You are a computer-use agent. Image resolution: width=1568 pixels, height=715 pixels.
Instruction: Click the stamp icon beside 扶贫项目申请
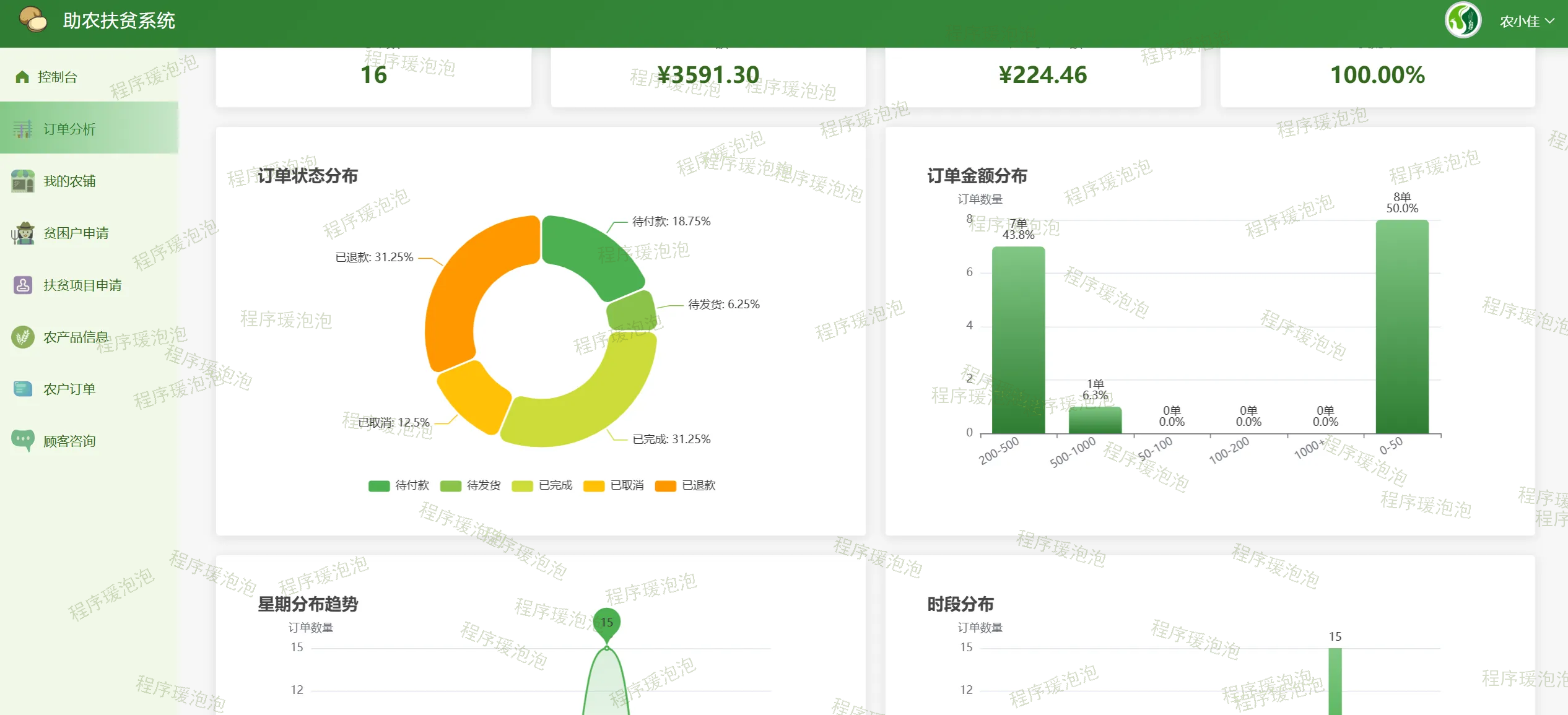23,285
